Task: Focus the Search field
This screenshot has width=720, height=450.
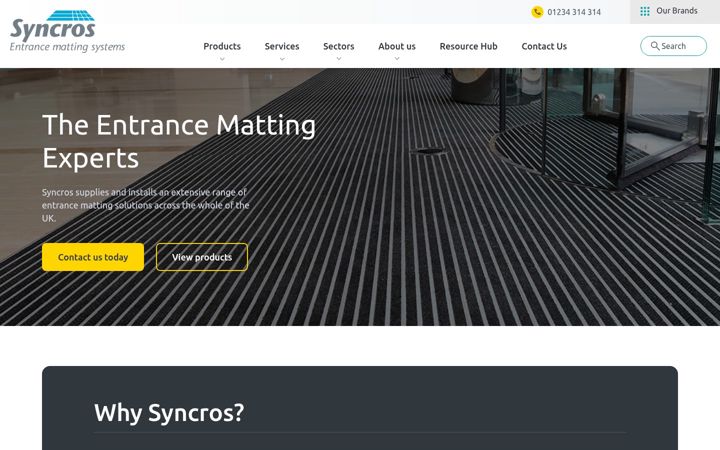Action: (674, 46)
